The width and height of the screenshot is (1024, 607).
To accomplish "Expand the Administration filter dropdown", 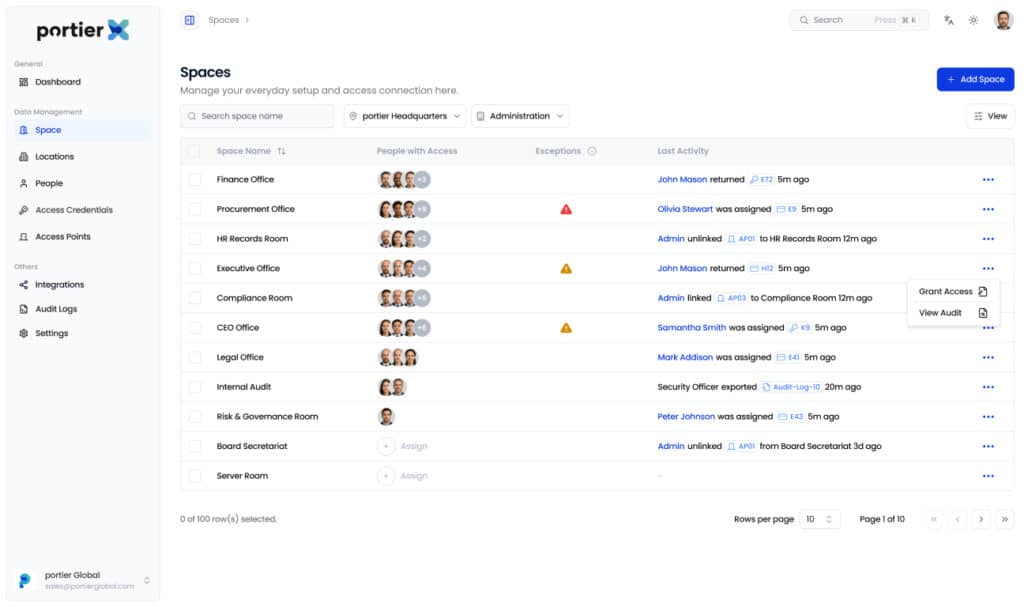I will [x=520, y=116].
